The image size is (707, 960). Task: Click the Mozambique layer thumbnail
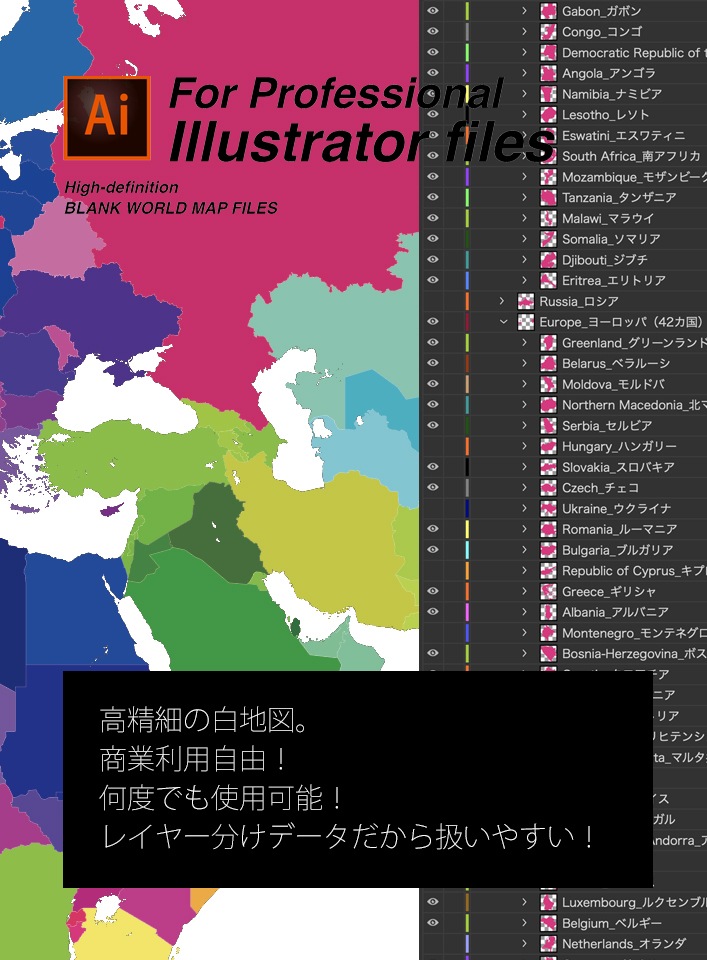(x=548, y=177)
